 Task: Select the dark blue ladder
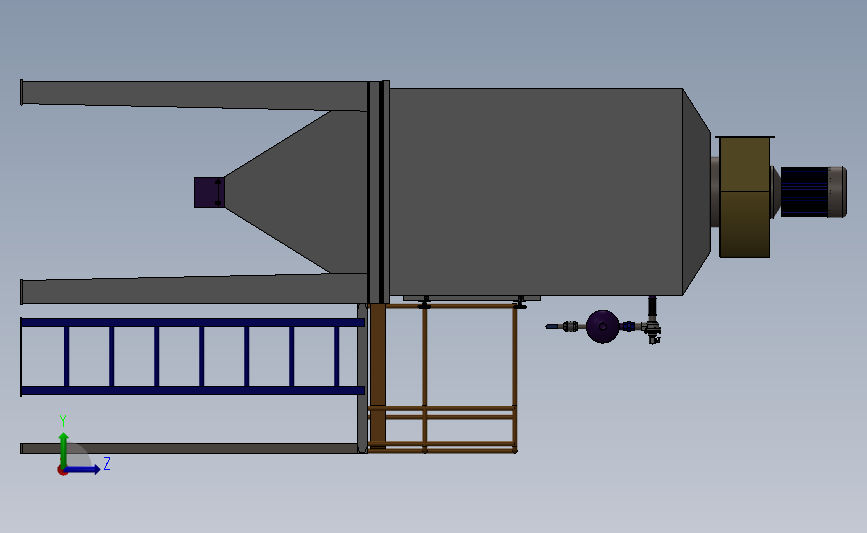point(192,357)
